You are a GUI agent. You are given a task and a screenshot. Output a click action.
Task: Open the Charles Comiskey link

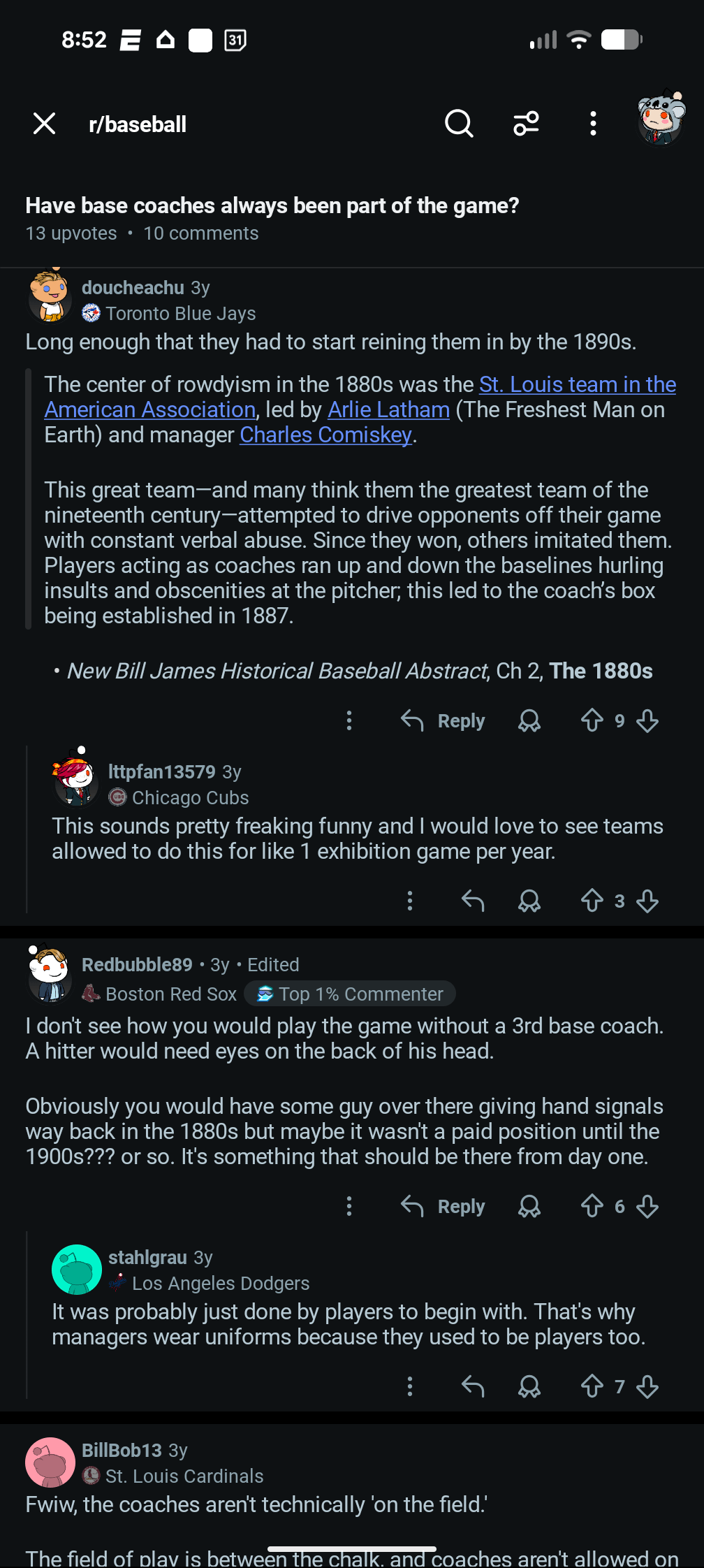(x=325, y=435)
